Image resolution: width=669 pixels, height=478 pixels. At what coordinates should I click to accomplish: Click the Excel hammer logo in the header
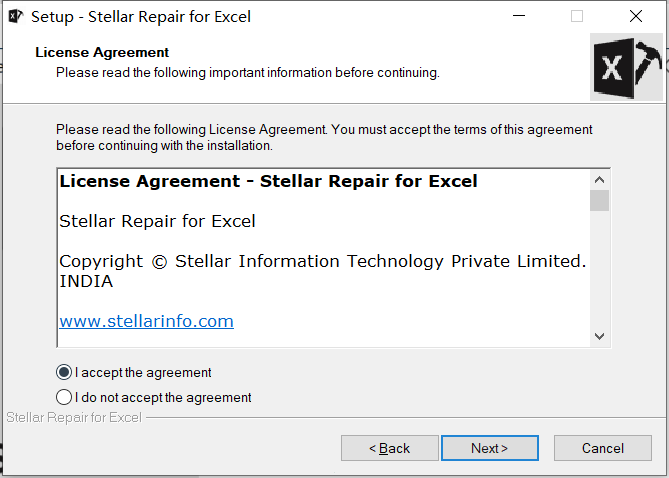pos(627,68)
